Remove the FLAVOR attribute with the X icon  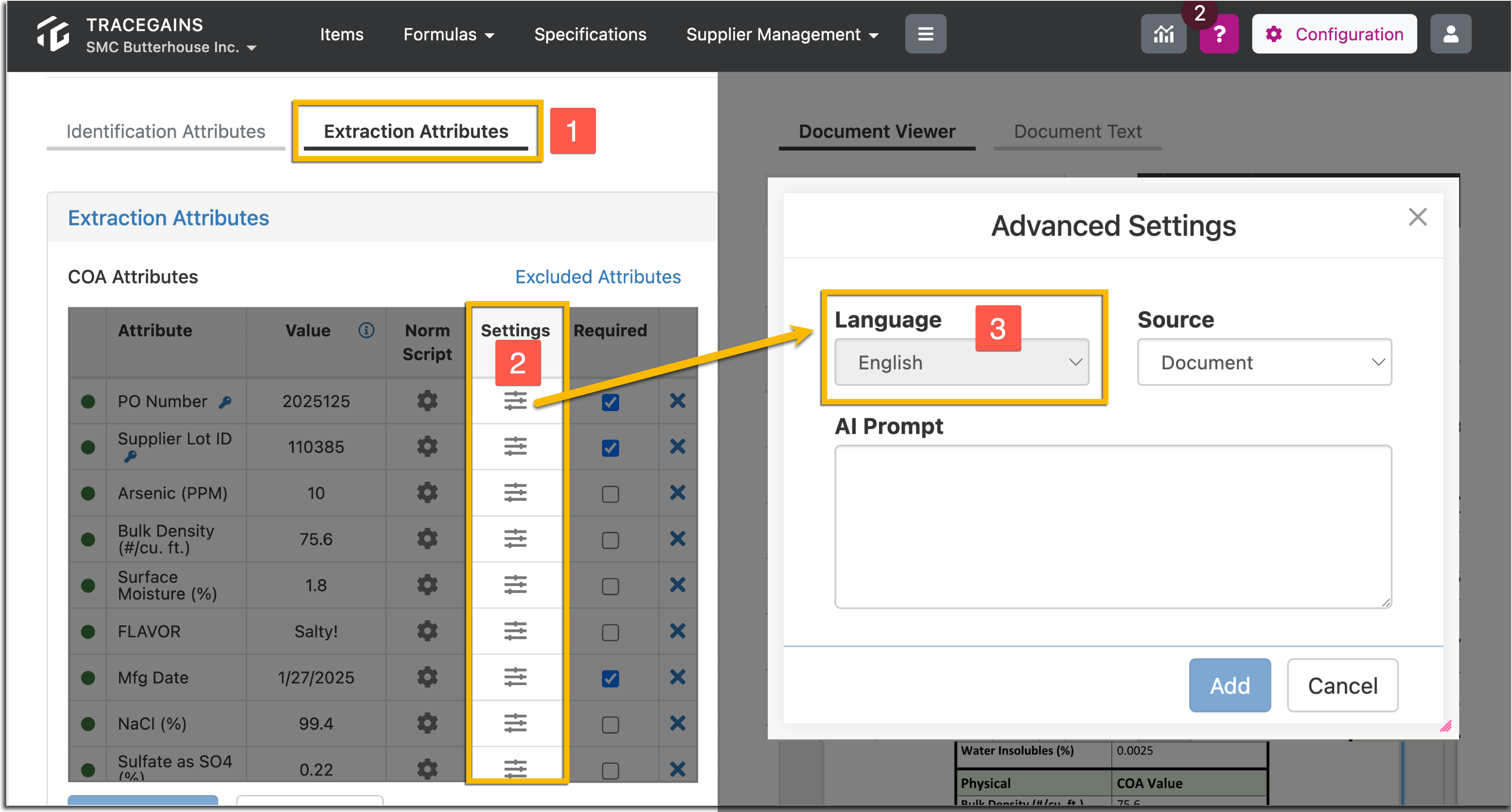pyautogui.click(x=677, y=632)
